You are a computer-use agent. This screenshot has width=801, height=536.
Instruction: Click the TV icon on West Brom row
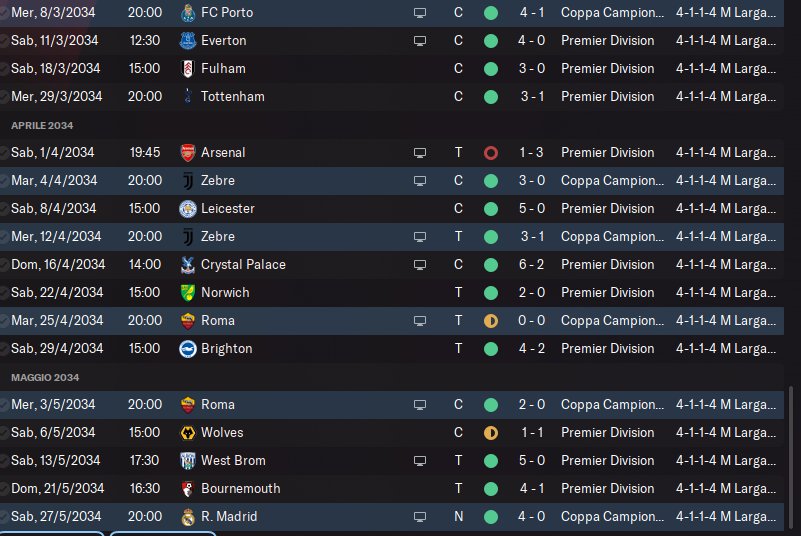pos(420,461)
